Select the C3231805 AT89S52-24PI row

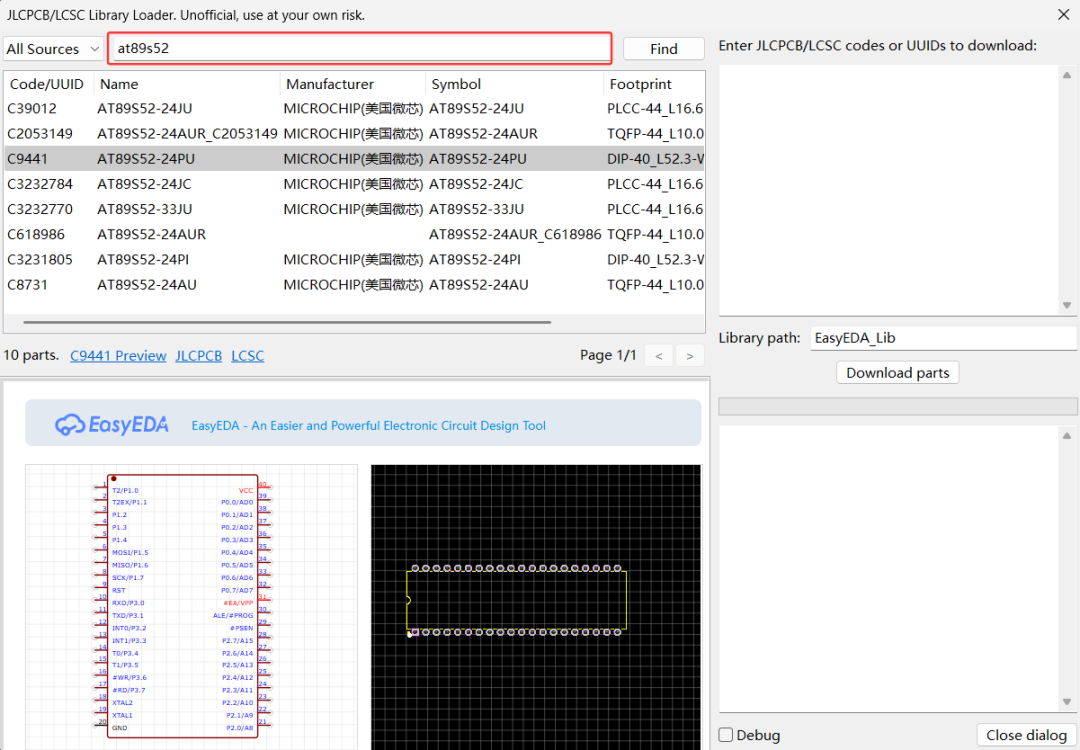click(x=355, y=260)
